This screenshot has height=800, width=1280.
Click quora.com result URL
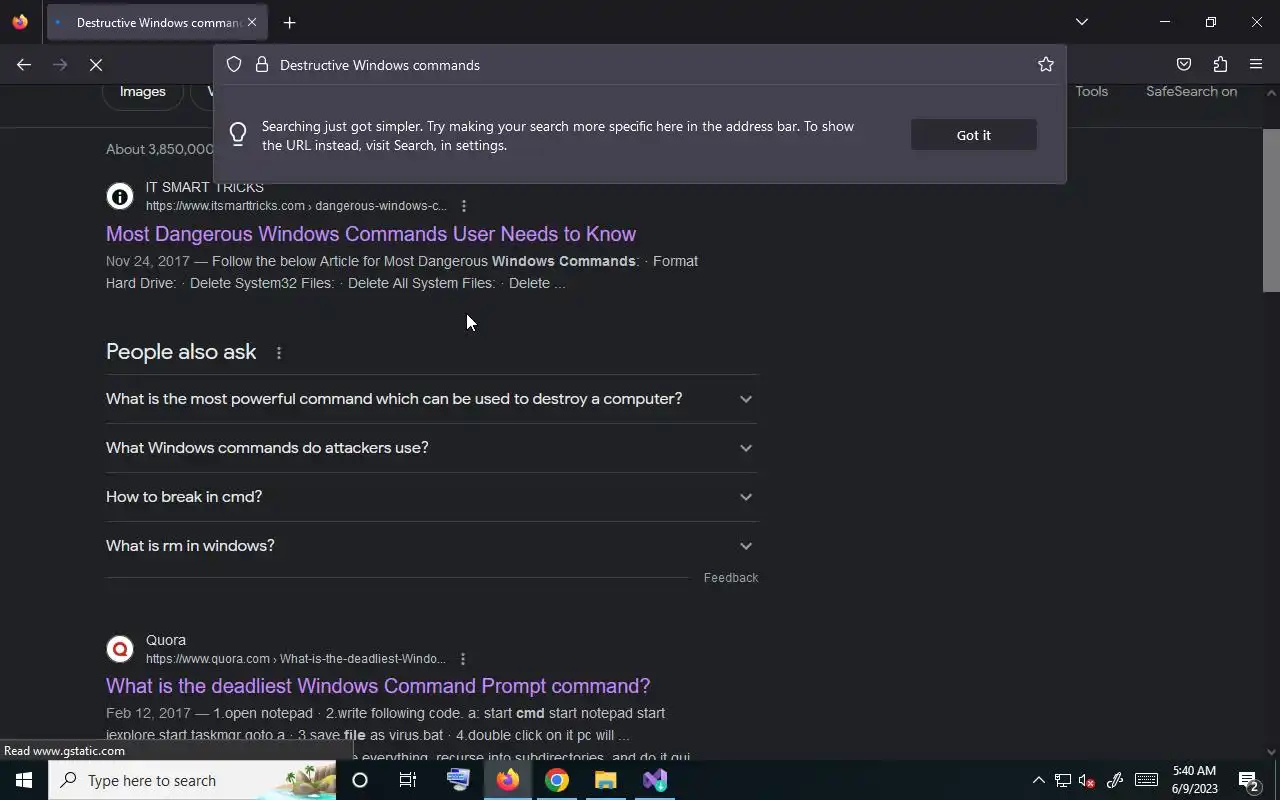coord(296,659)
